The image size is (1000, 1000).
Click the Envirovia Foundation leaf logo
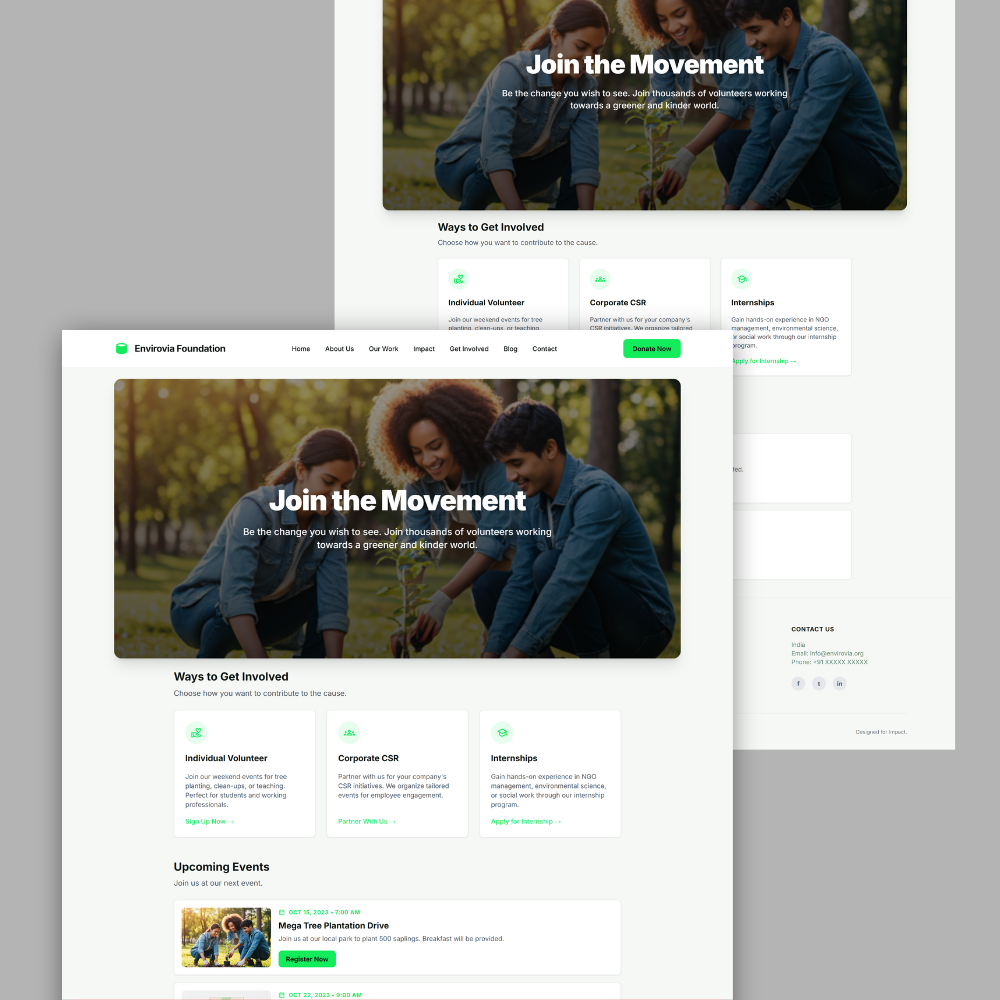tap(121, 348)
